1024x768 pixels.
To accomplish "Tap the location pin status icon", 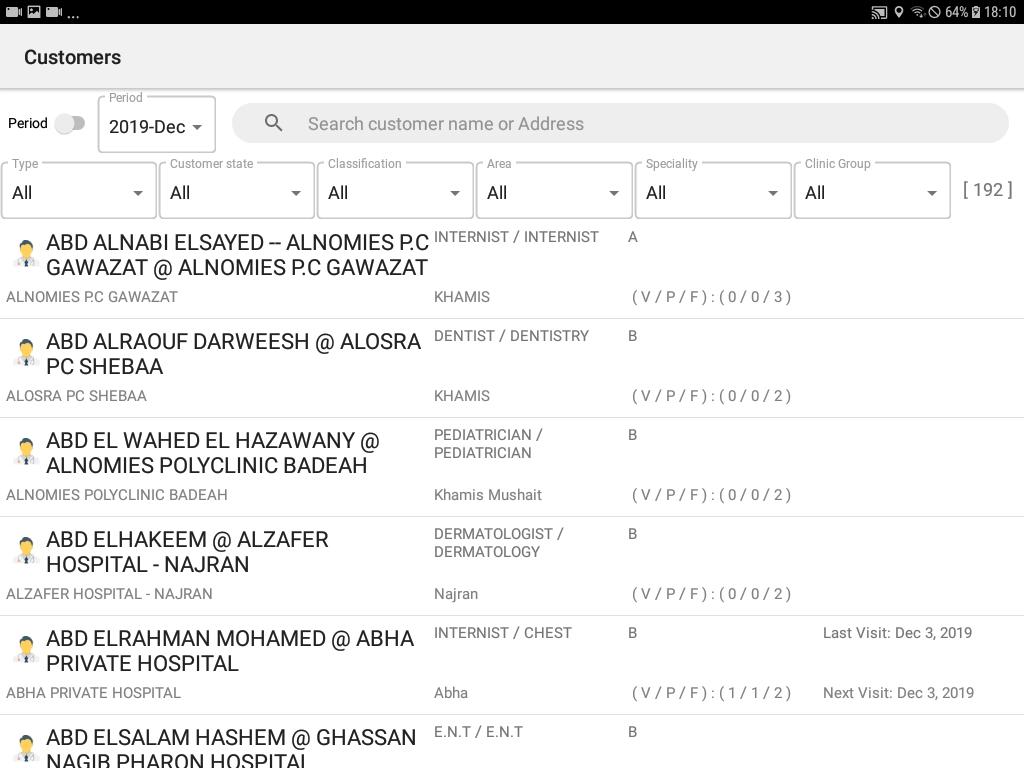I will tap(899, 12).
